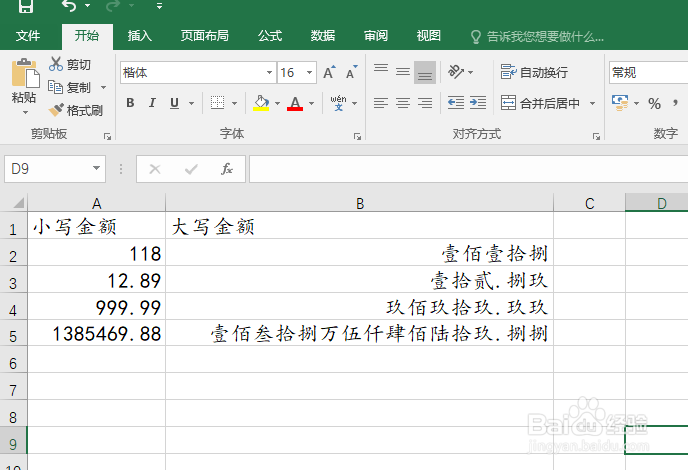The width and height of the screenshot is (688, 470).
Task: Expand the Name Box dropdown
Action: (97, 169)
